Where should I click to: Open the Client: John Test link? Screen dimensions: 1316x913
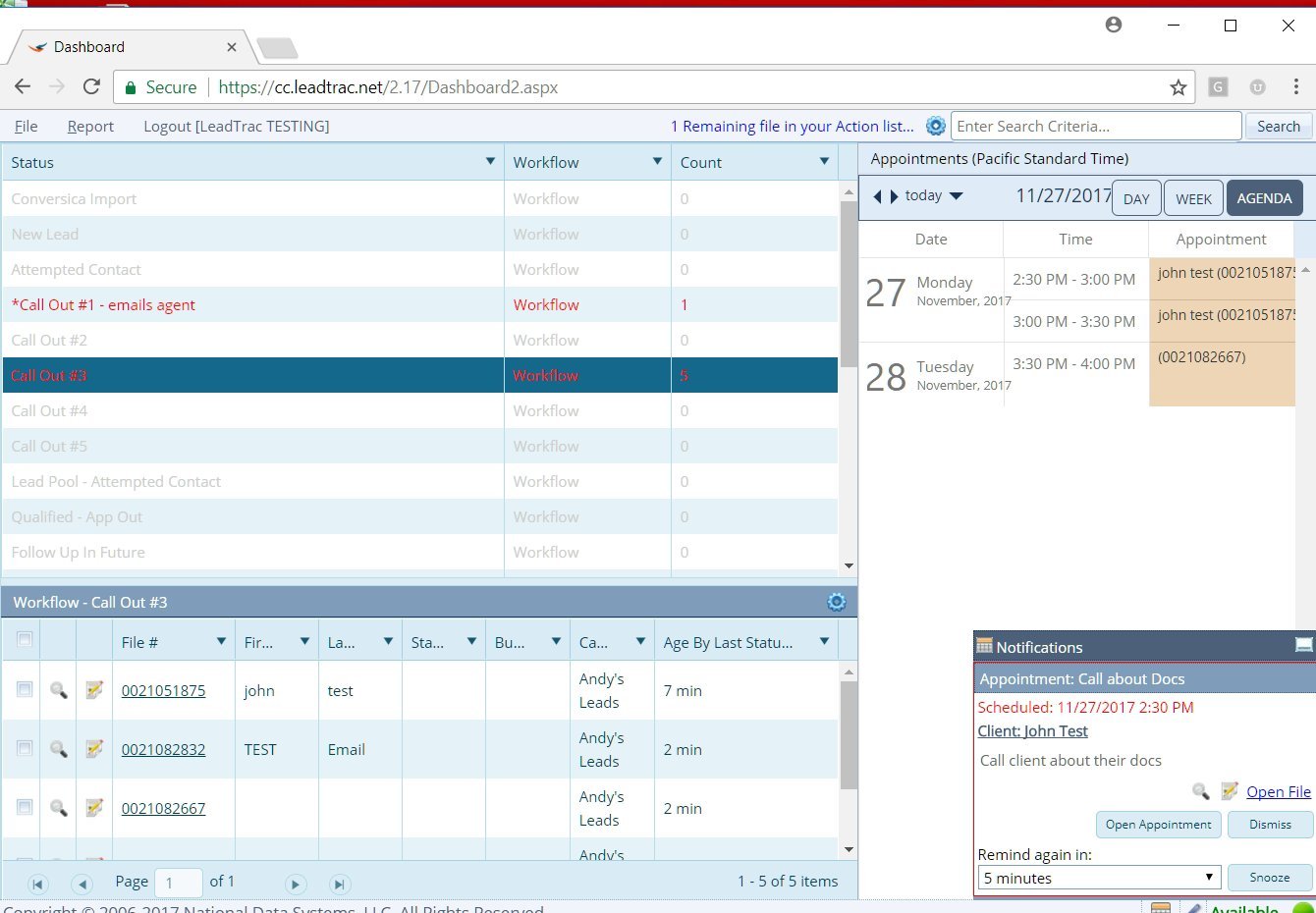[x=1032, y=731]
